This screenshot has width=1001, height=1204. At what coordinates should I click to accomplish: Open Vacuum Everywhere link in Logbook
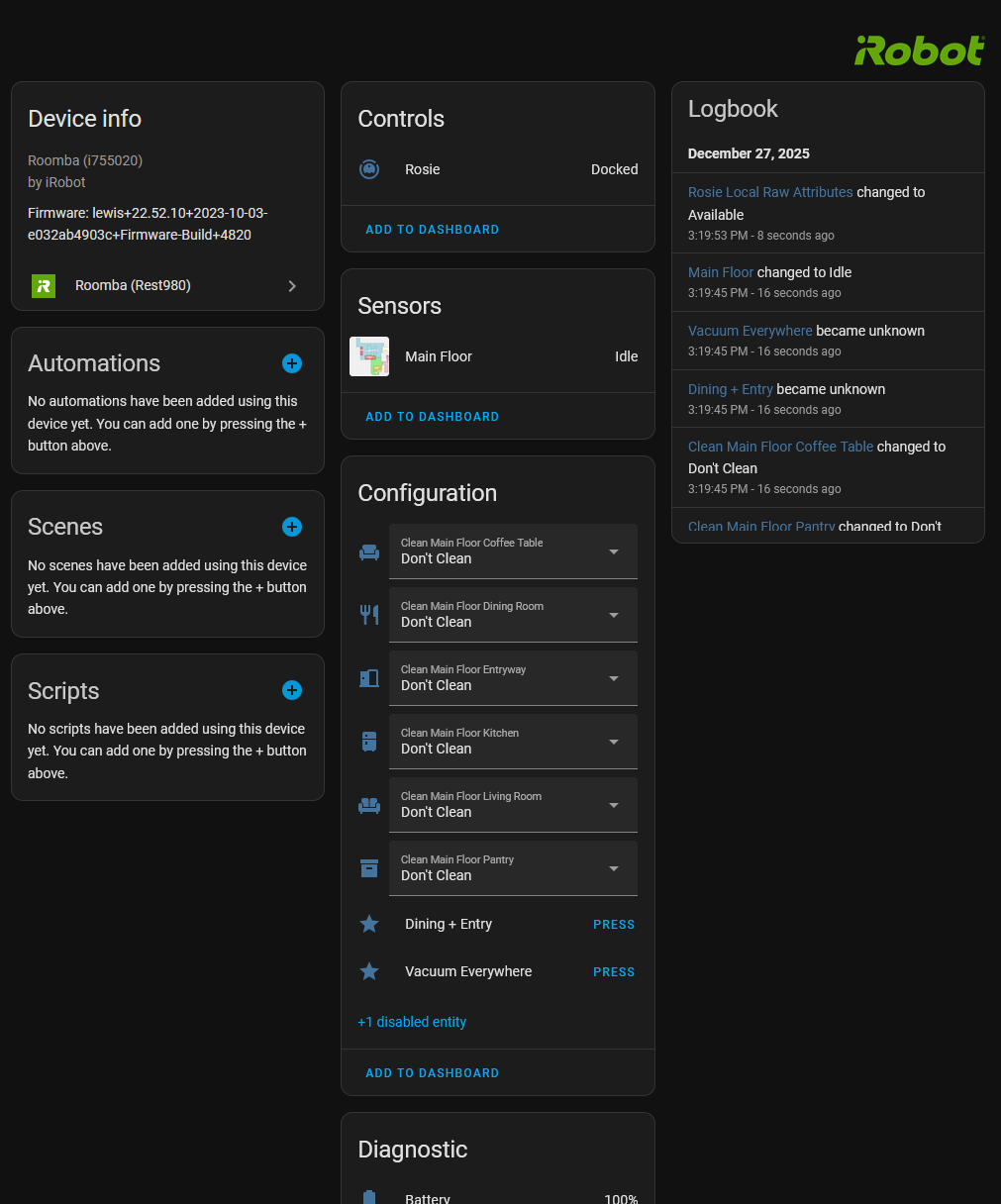click(750, 331)
